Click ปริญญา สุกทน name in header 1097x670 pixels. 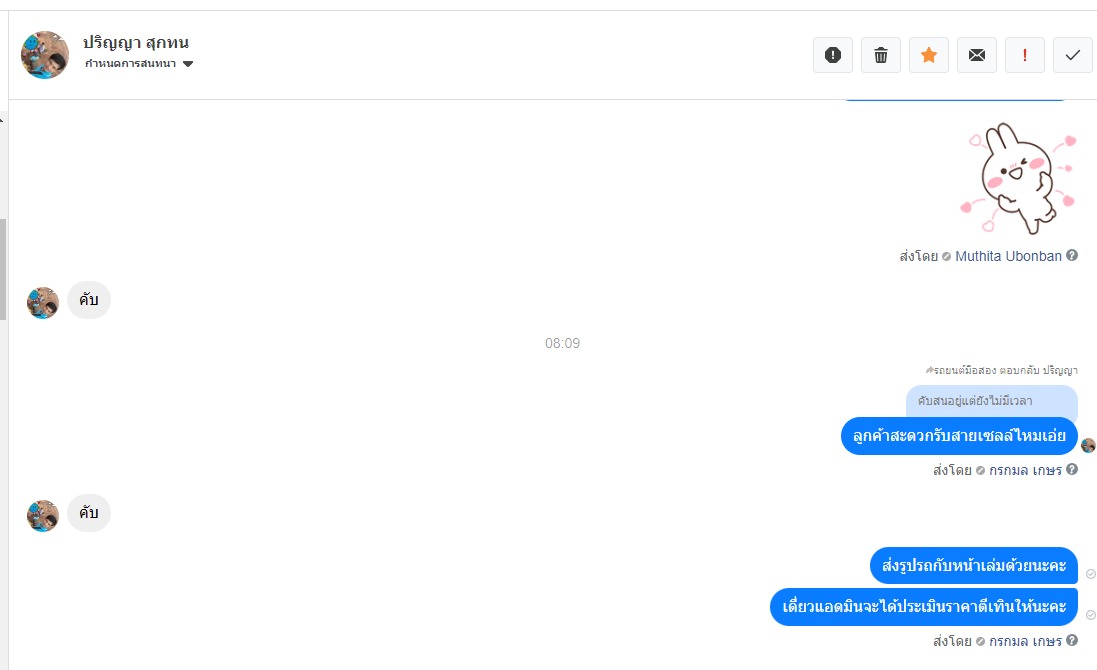click(136, 43)
